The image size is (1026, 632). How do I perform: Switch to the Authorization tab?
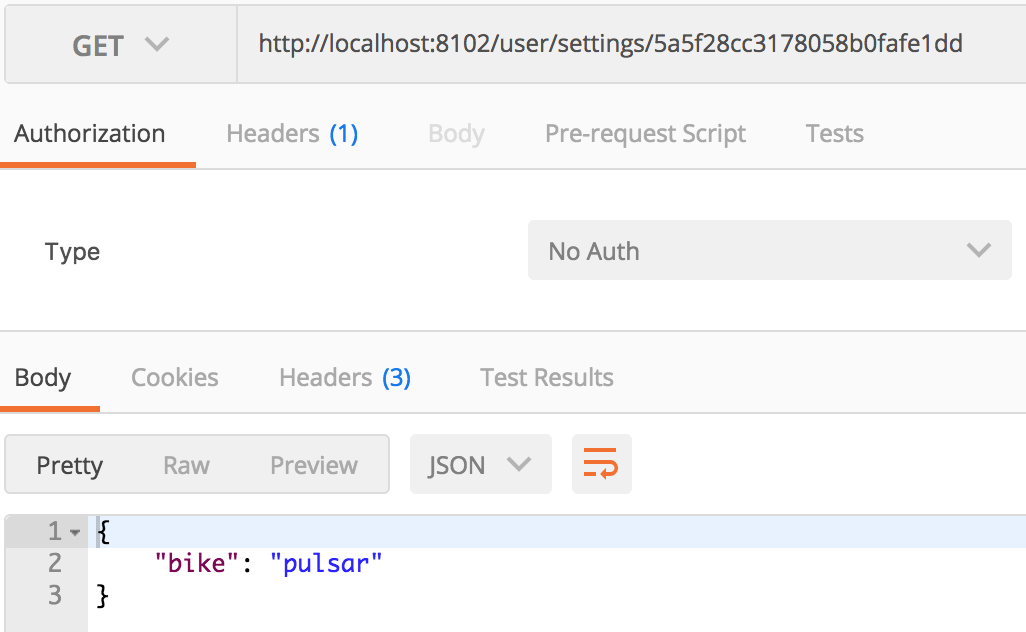(90, 133)
